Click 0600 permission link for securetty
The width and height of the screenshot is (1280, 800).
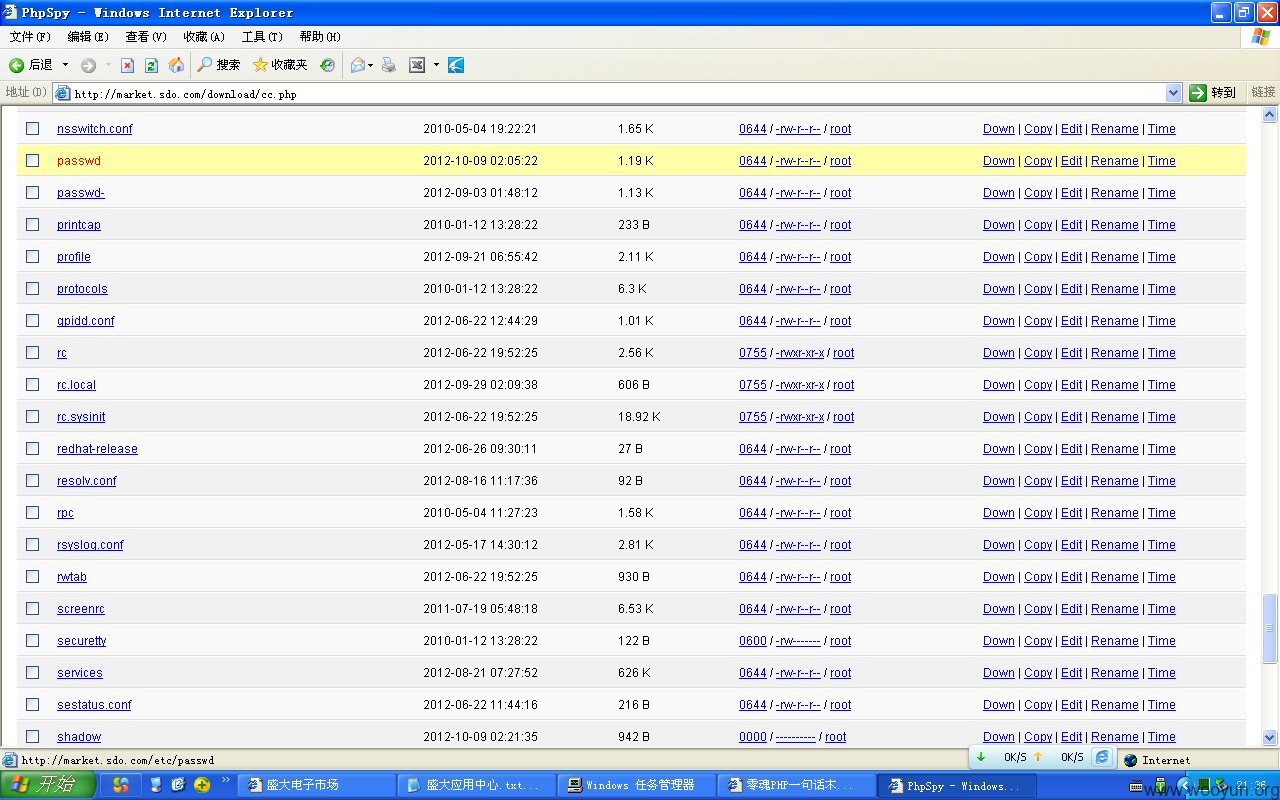(x=753, y=641)
